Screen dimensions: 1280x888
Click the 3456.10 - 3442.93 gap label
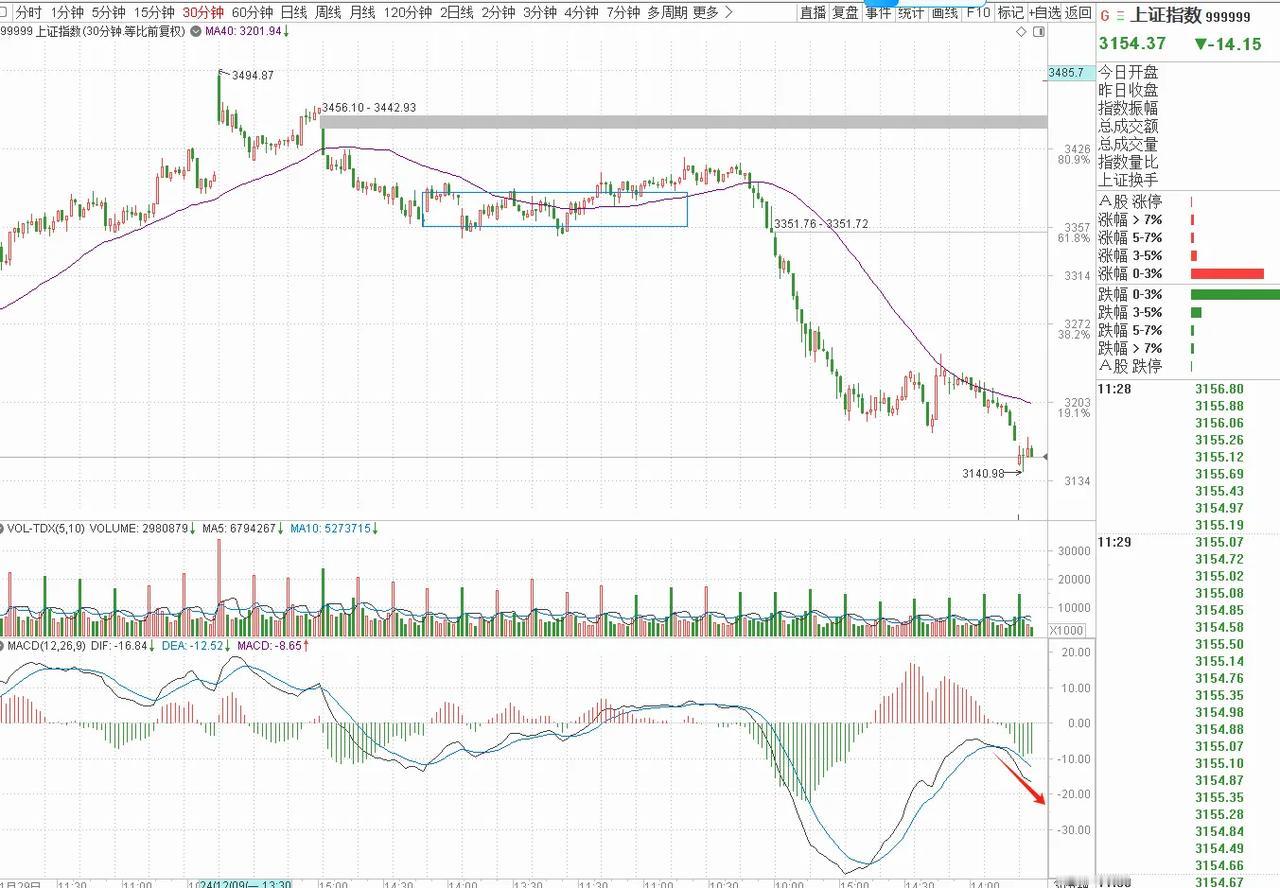(369, 107)
